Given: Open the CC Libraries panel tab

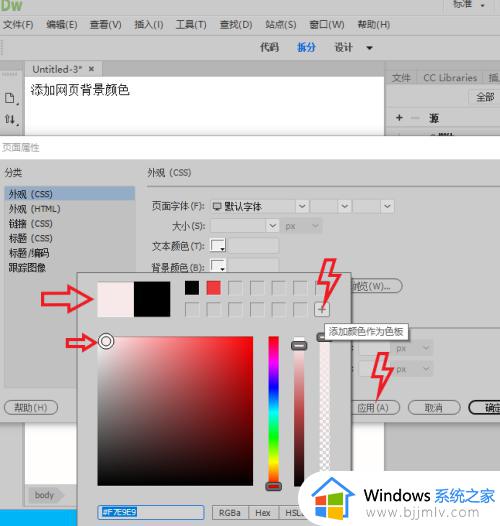Looking at the screenshot, I should (x=450, y=78).
